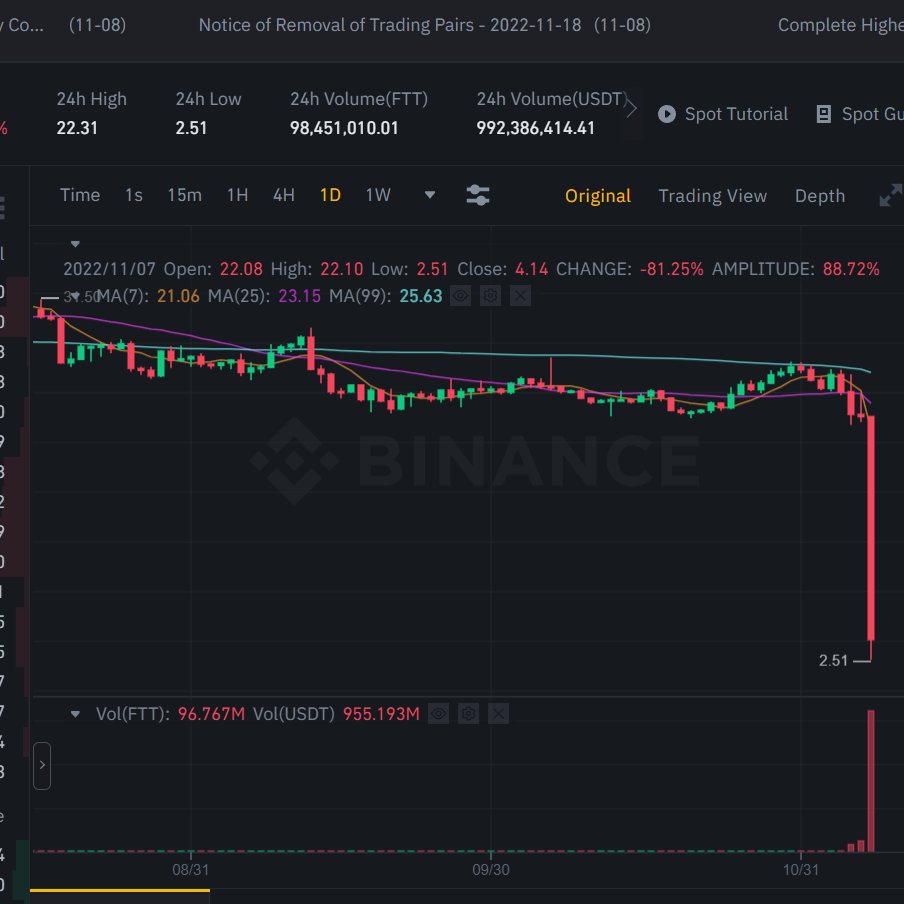Hide the Volume indicator
Screen dimensions: 904x904
pos(438,714)
